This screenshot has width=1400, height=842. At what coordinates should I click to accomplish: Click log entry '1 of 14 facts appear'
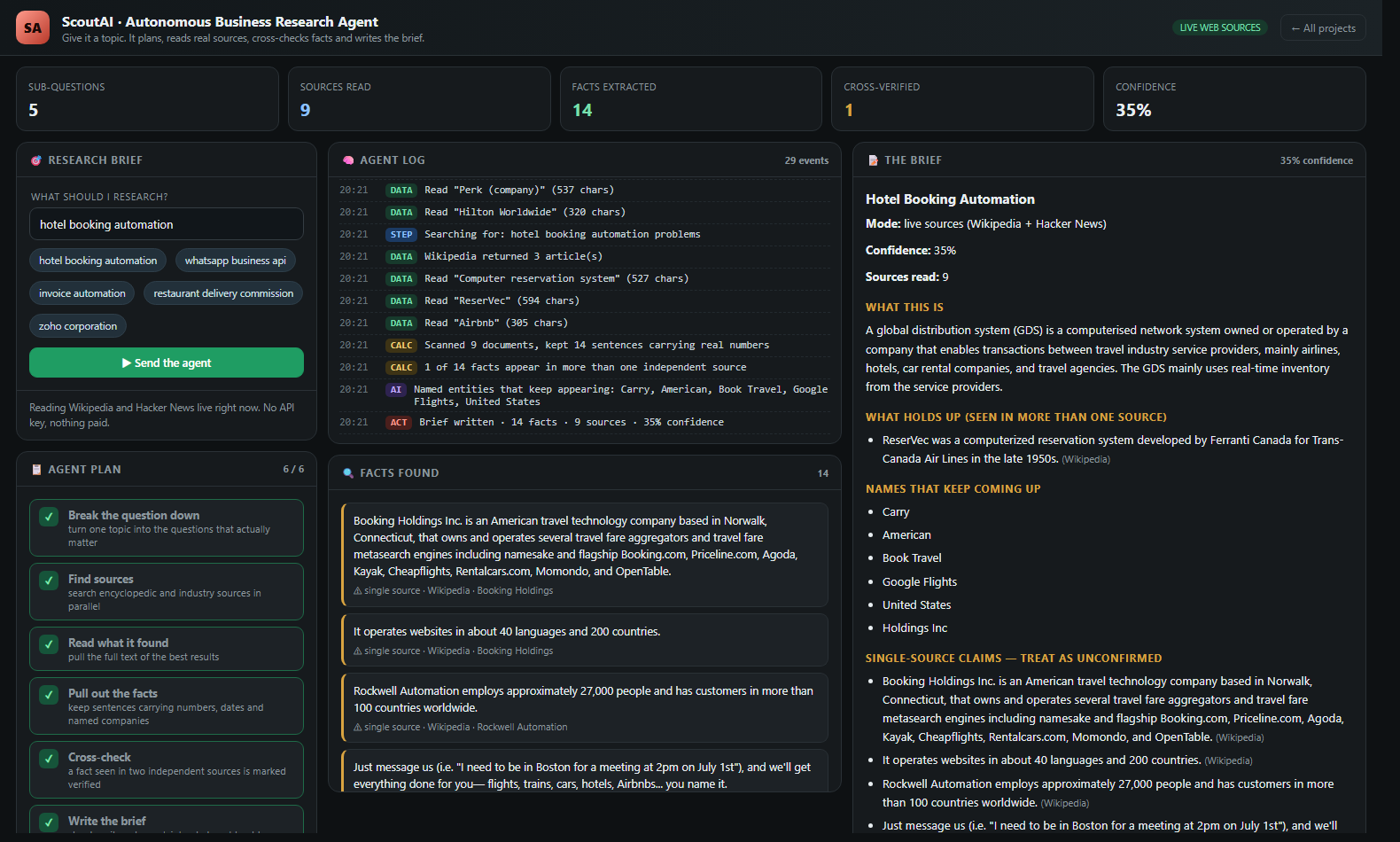[584, 367]
